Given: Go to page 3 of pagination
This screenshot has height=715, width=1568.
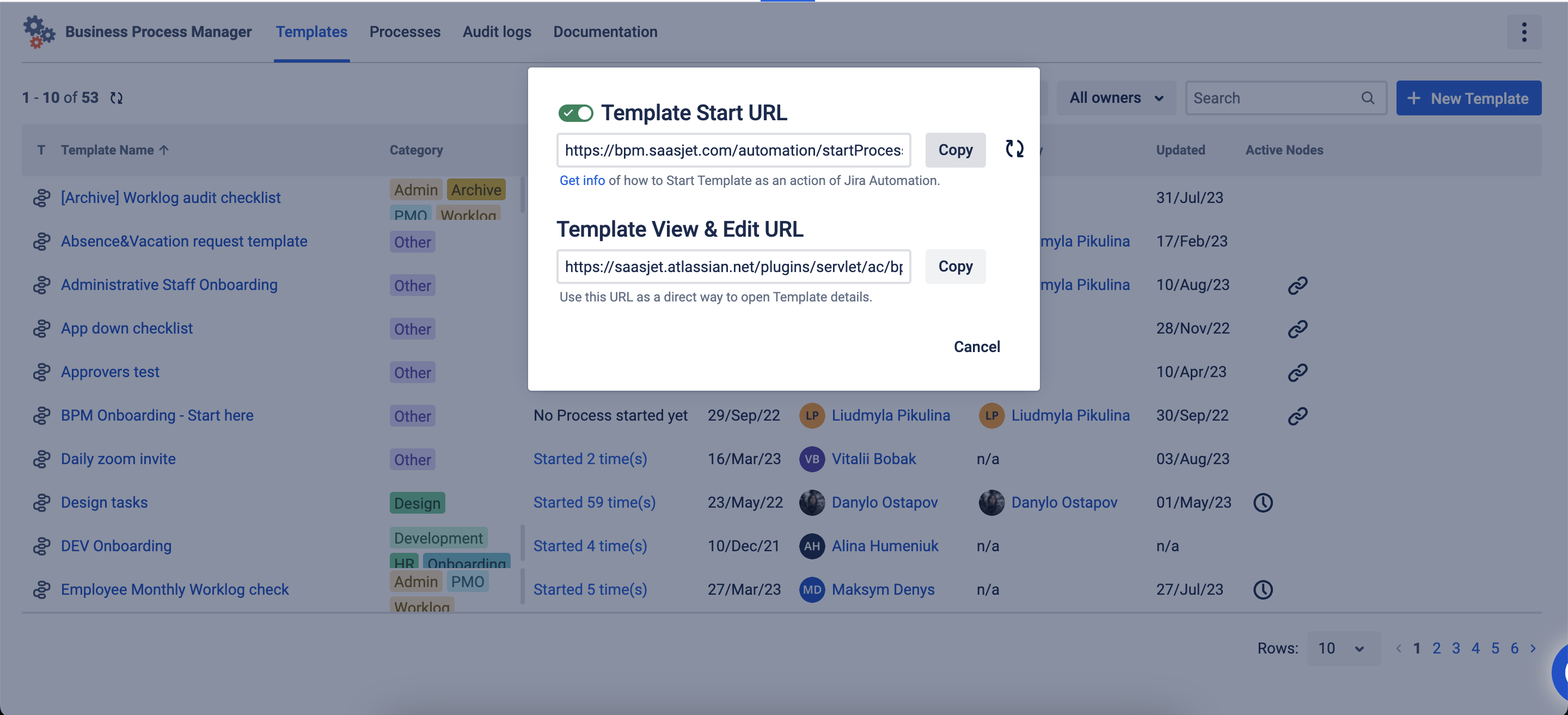Looking at the screenshot, I should [1455, 649].
